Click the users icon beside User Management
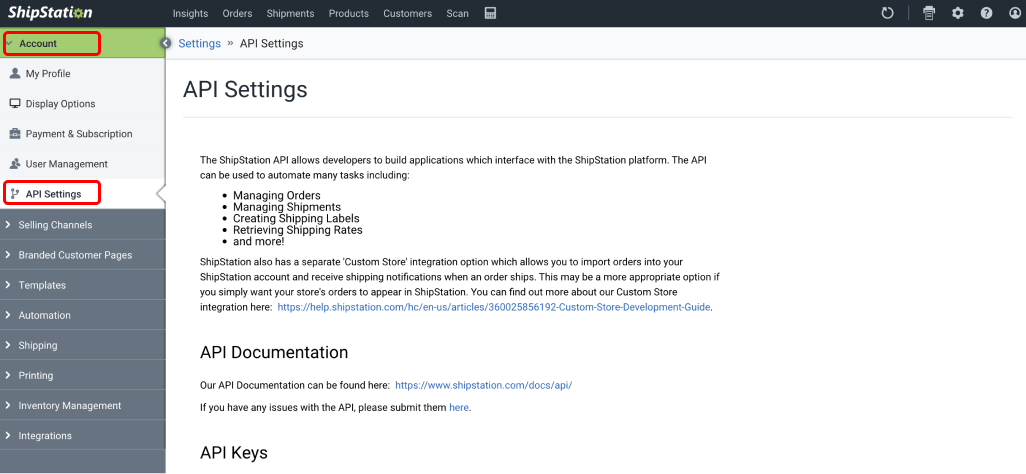 click(x=15, y=164)
